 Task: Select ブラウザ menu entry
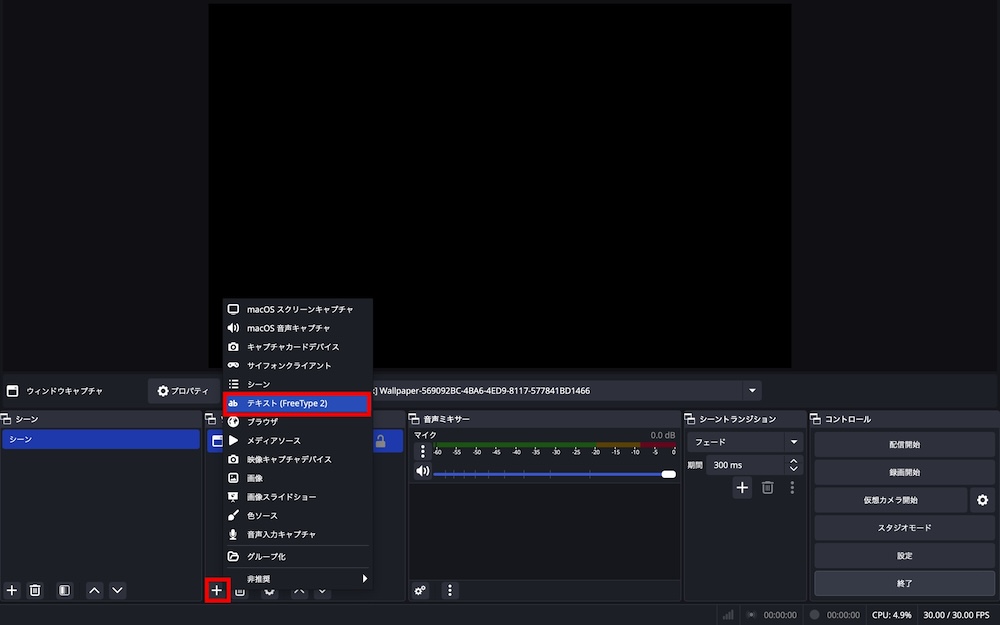pyautogui.click(x=298, y=422)
